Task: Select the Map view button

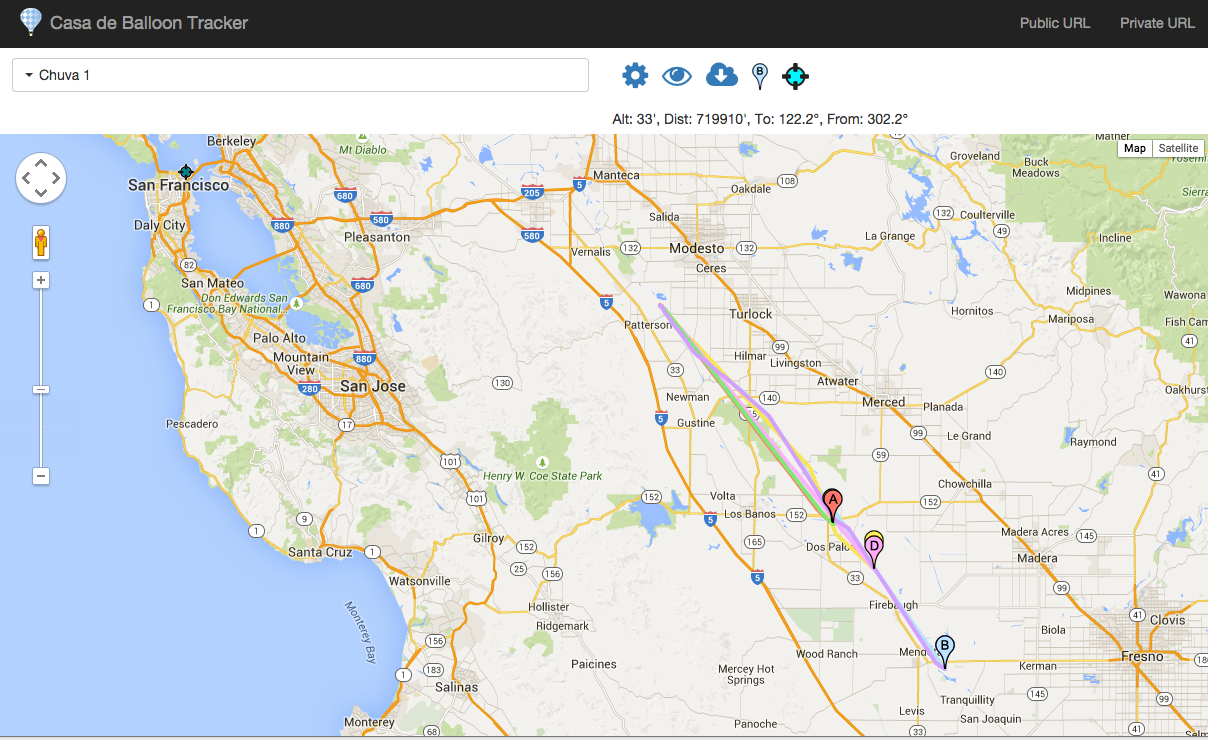Action: coord(1135,148)
